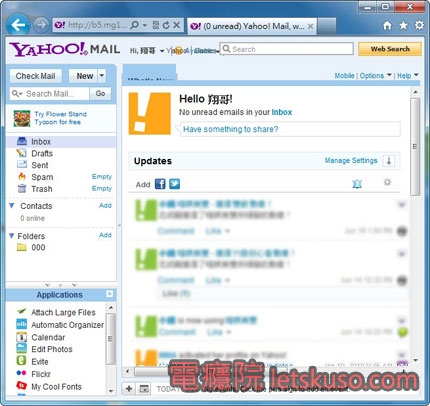Add a new folder
430x406 pixels.
pos(105,235)
